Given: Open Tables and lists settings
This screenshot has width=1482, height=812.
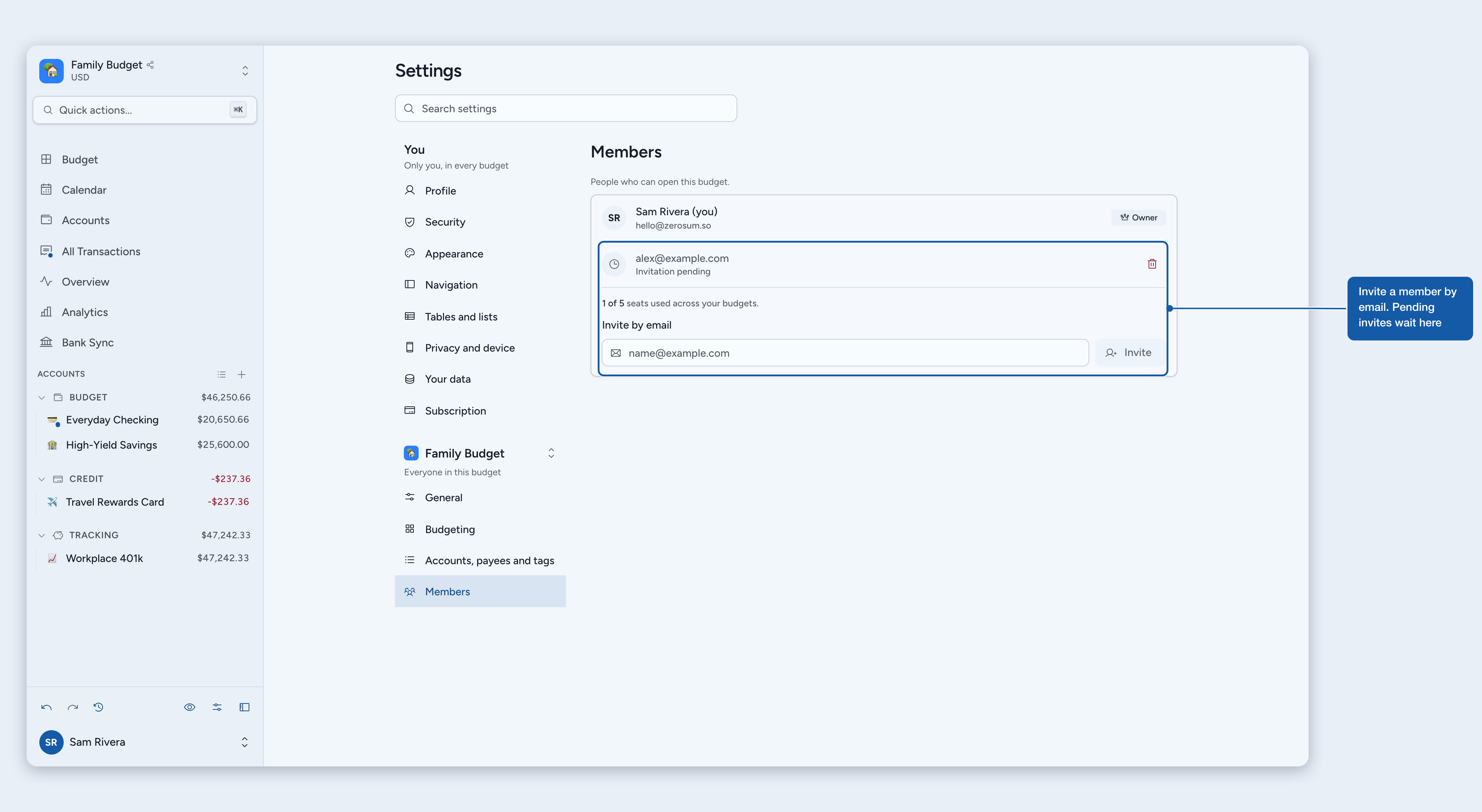Looking at the screenshot, I should (481, 316).
